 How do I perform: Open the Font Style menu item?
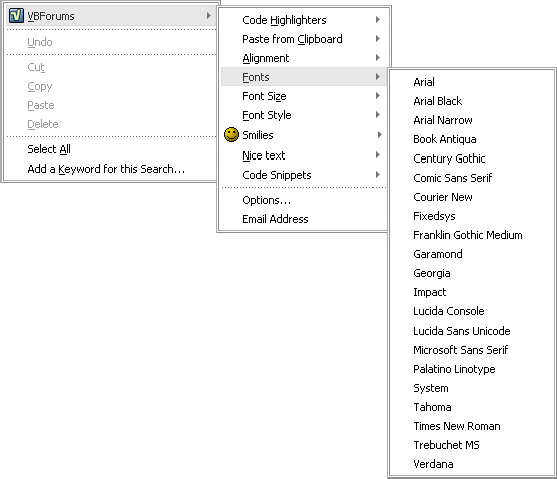click(304, 115)
